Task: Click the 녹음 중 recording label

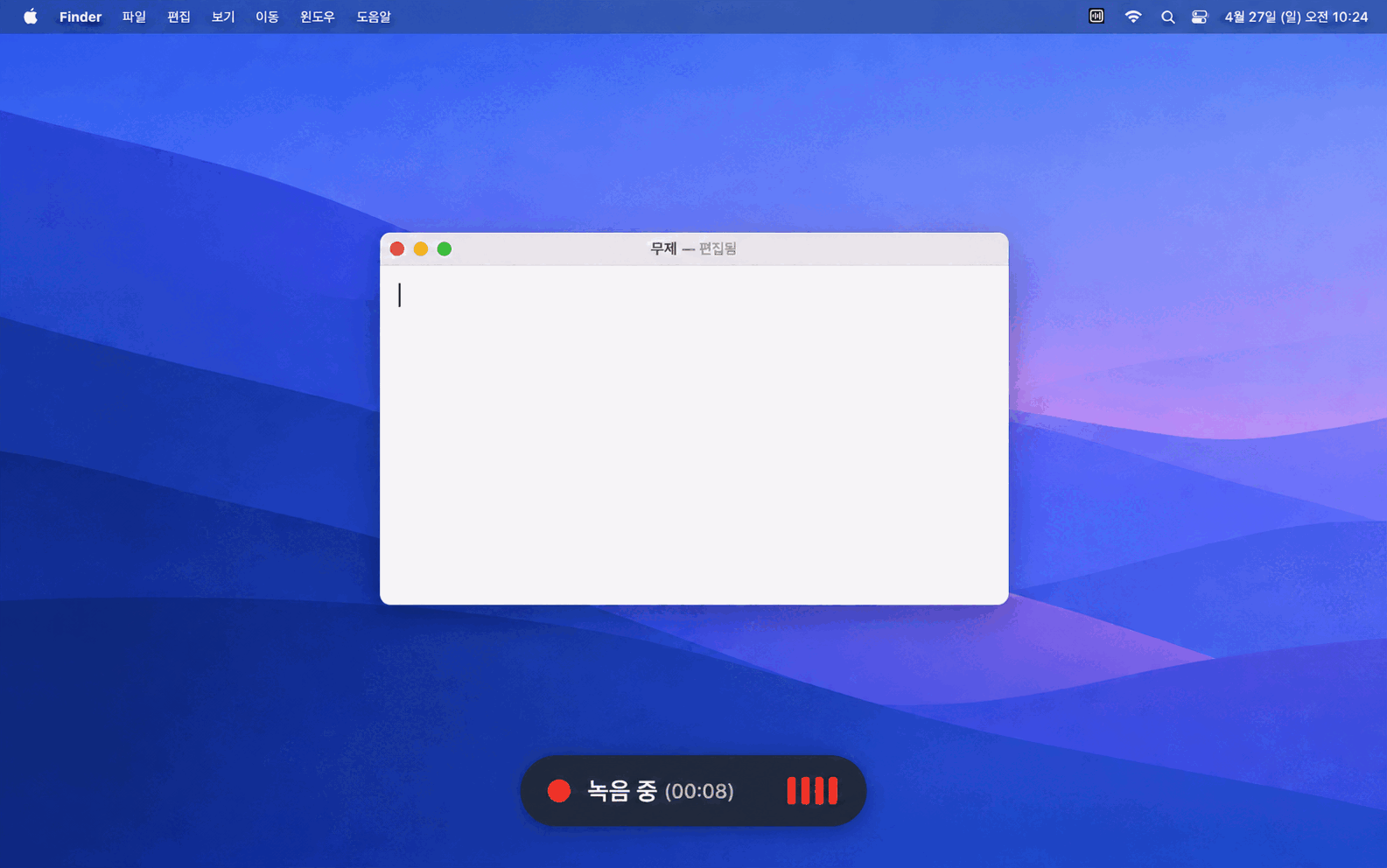Action: coord(622,791)
